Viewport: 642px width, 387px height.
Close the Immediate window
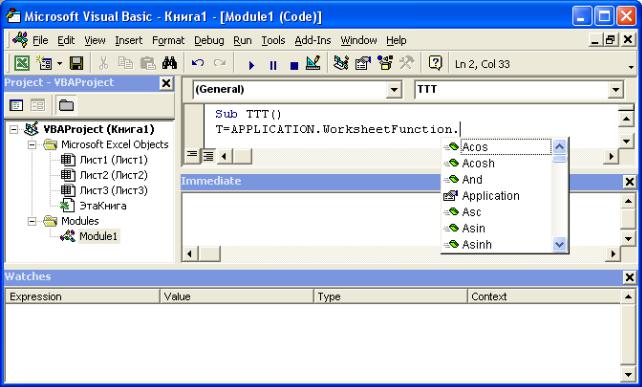[630, 181]
